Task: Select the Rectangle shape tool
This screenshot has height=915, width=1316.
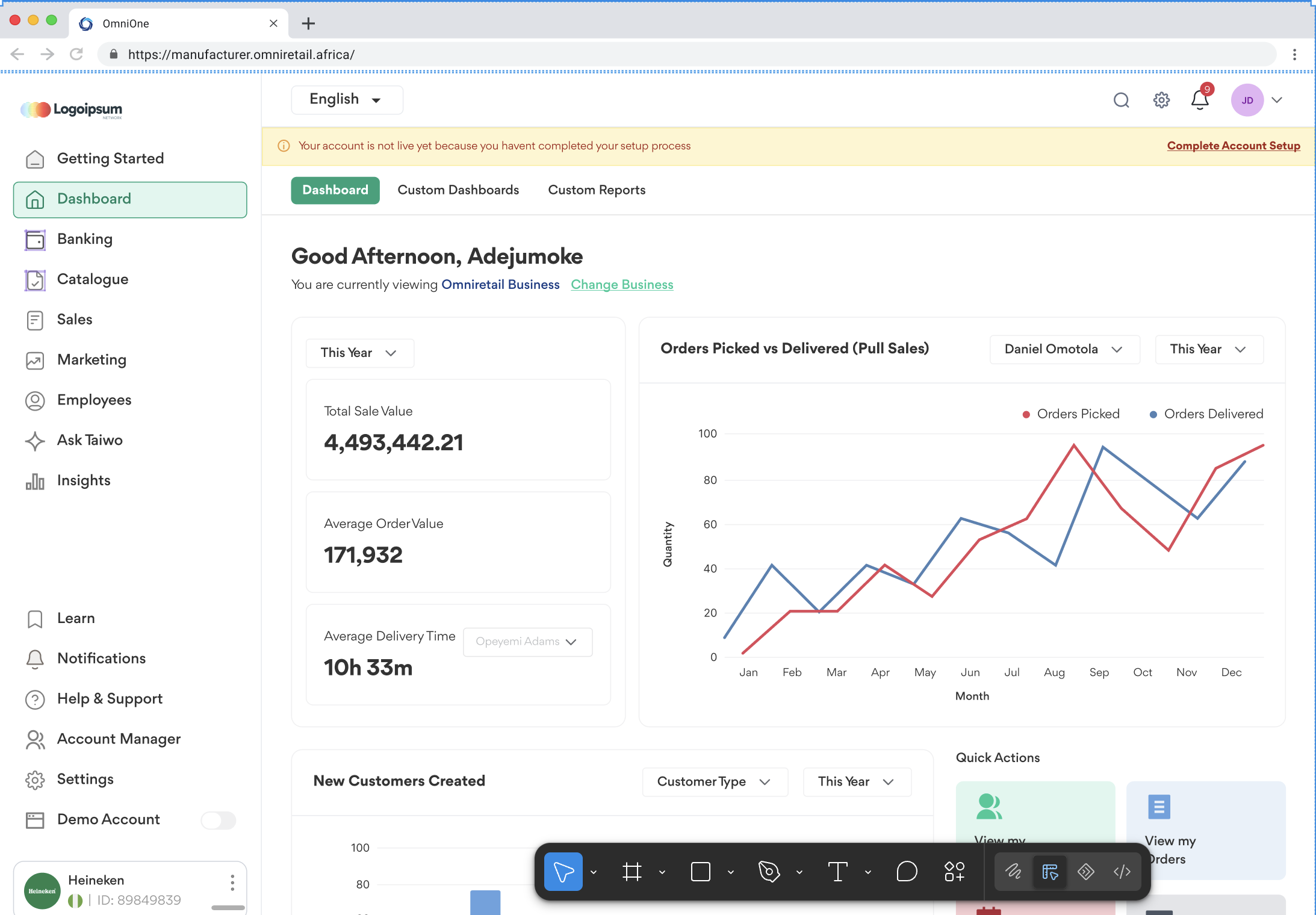Action: pyautogui.click(x=701, y=872)
